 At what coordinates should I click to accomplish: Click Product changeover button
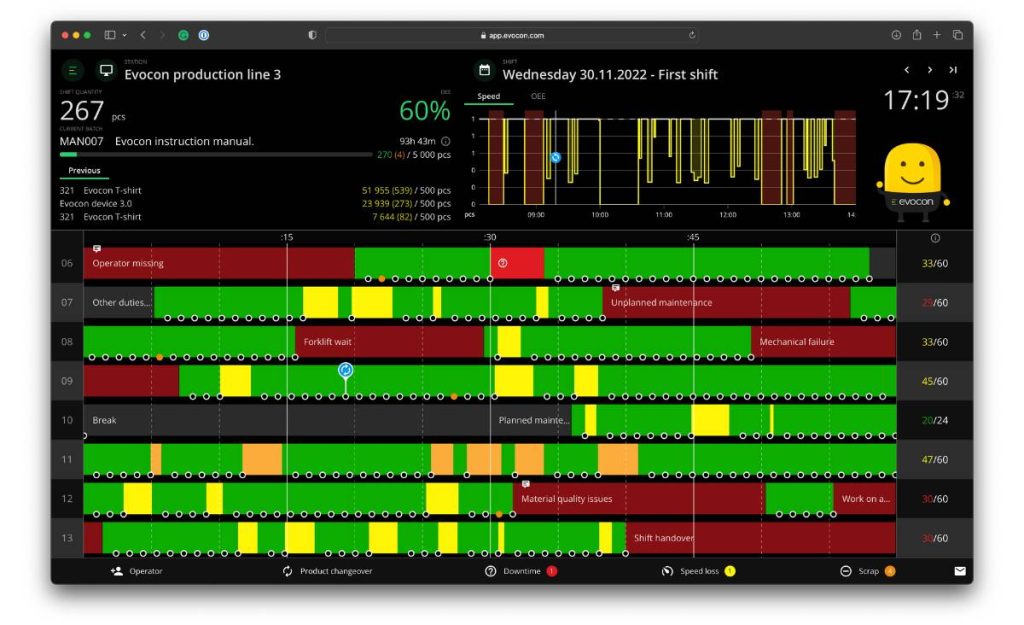pos(327,571)
